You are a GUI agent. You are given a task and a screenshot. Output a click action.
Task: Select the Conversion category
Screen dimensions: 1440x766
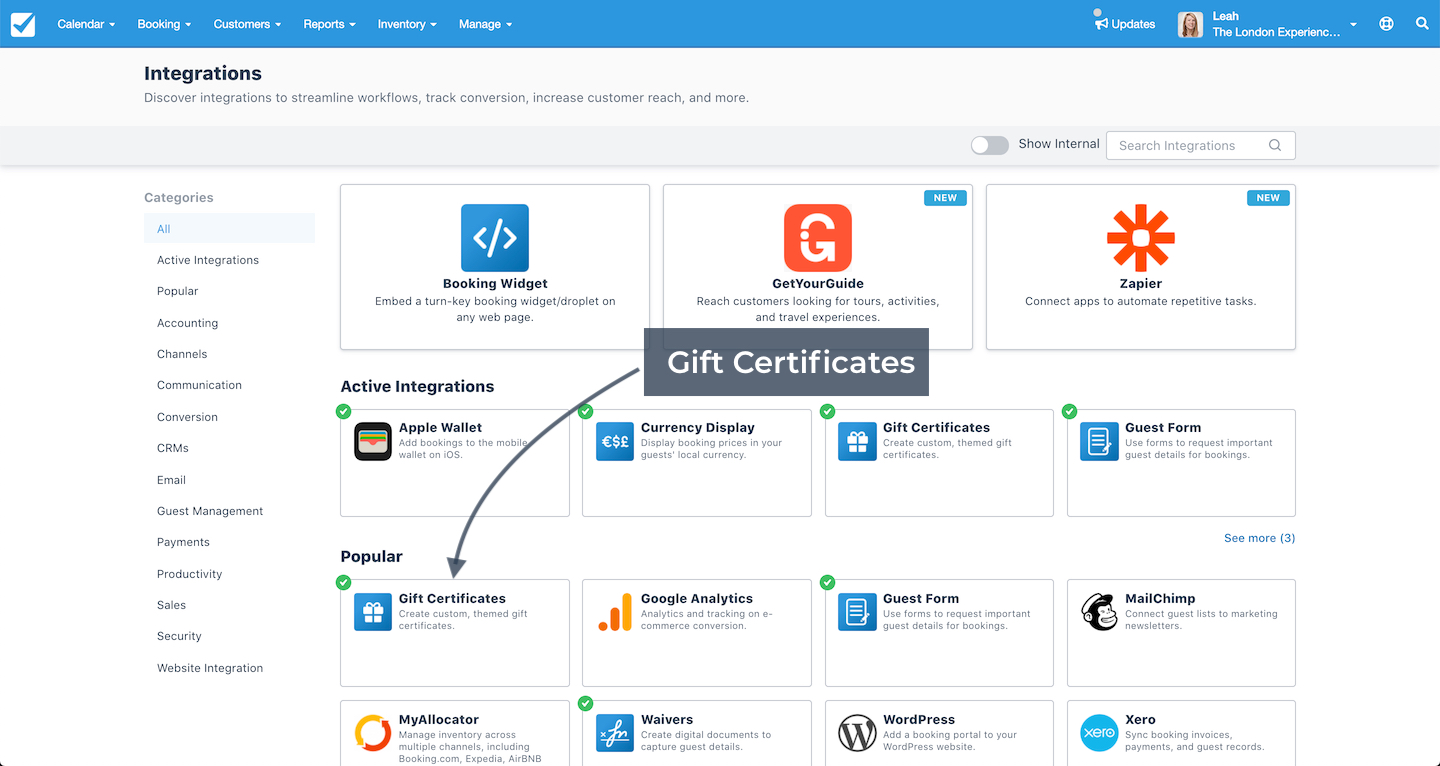pyautogui.click(x=187, y=417)
